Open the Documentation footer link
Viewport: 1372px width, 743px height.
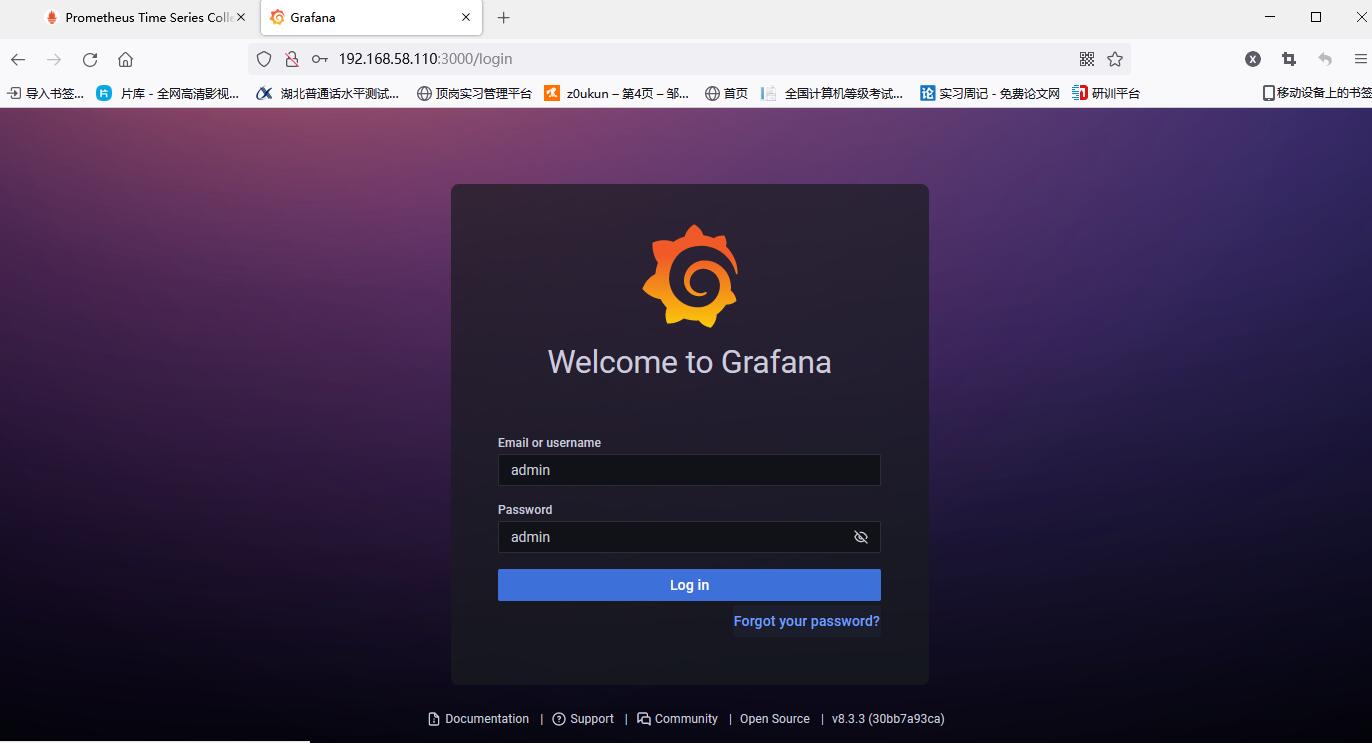pos(479,719)
